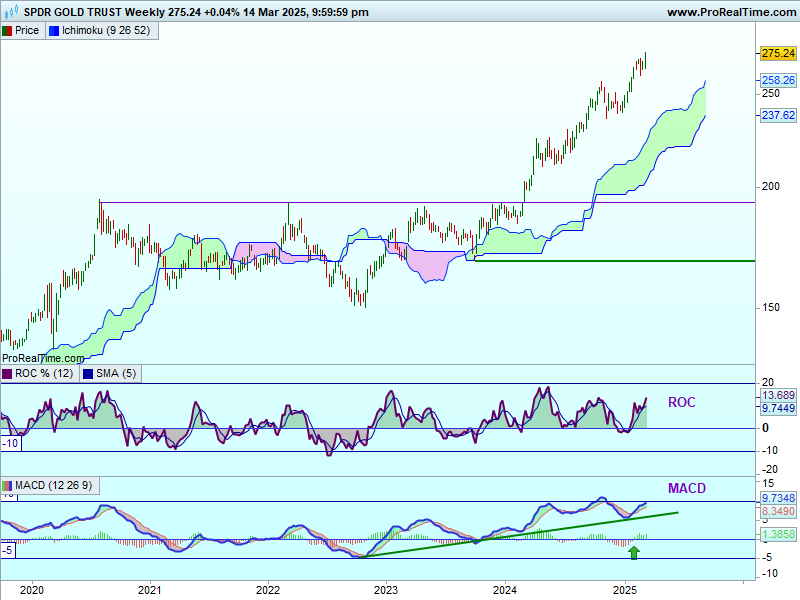800x600 pixels.
Task: Click the ROC value tag 13.689
Action: pos(777,395)
